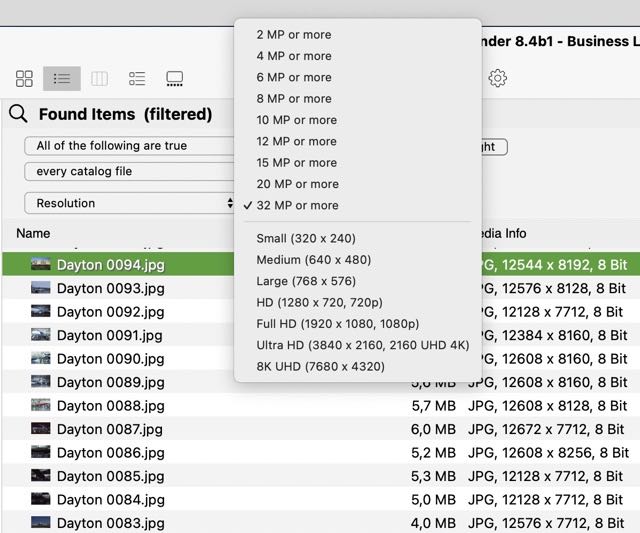Choose '8K UHD (7680 x 4320)' resolution

point(320,367)
